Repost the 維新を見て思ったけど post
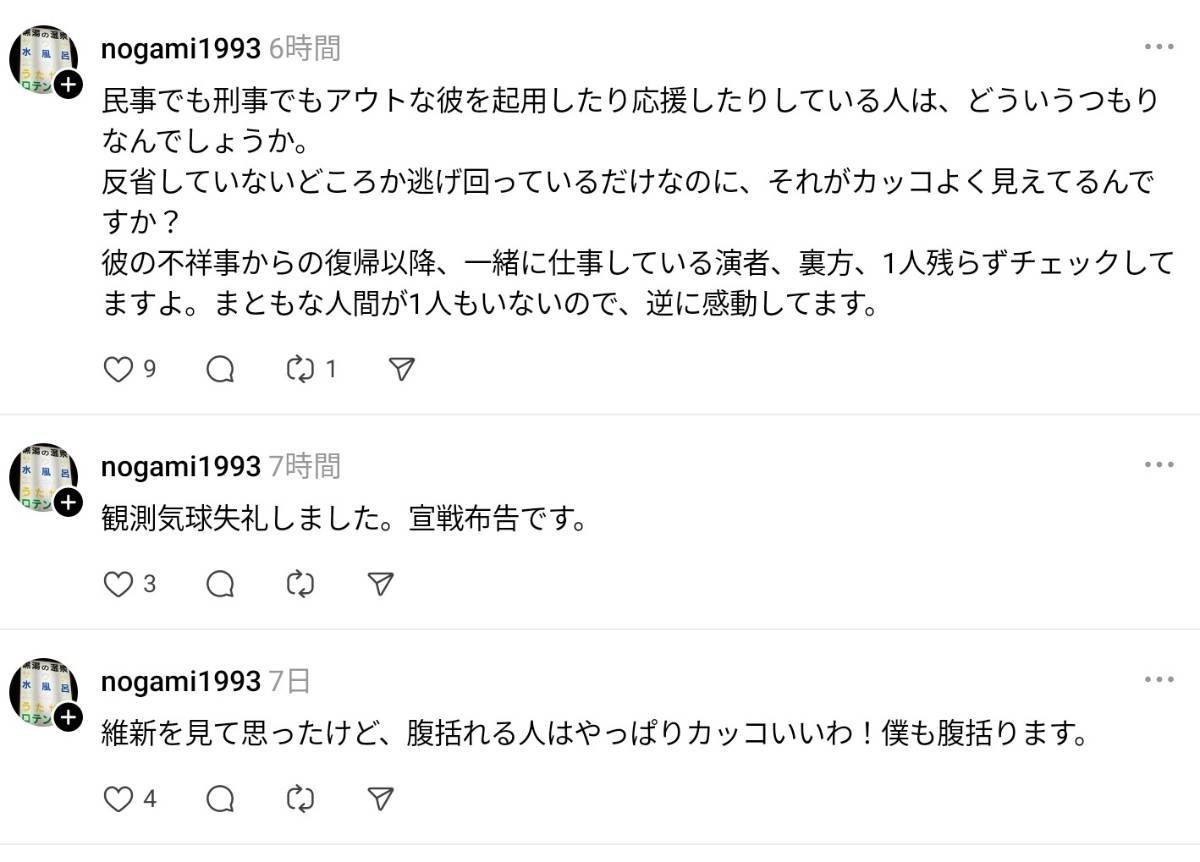Image resolution: width=1200 pixels, height=862 pixels. 300,798
